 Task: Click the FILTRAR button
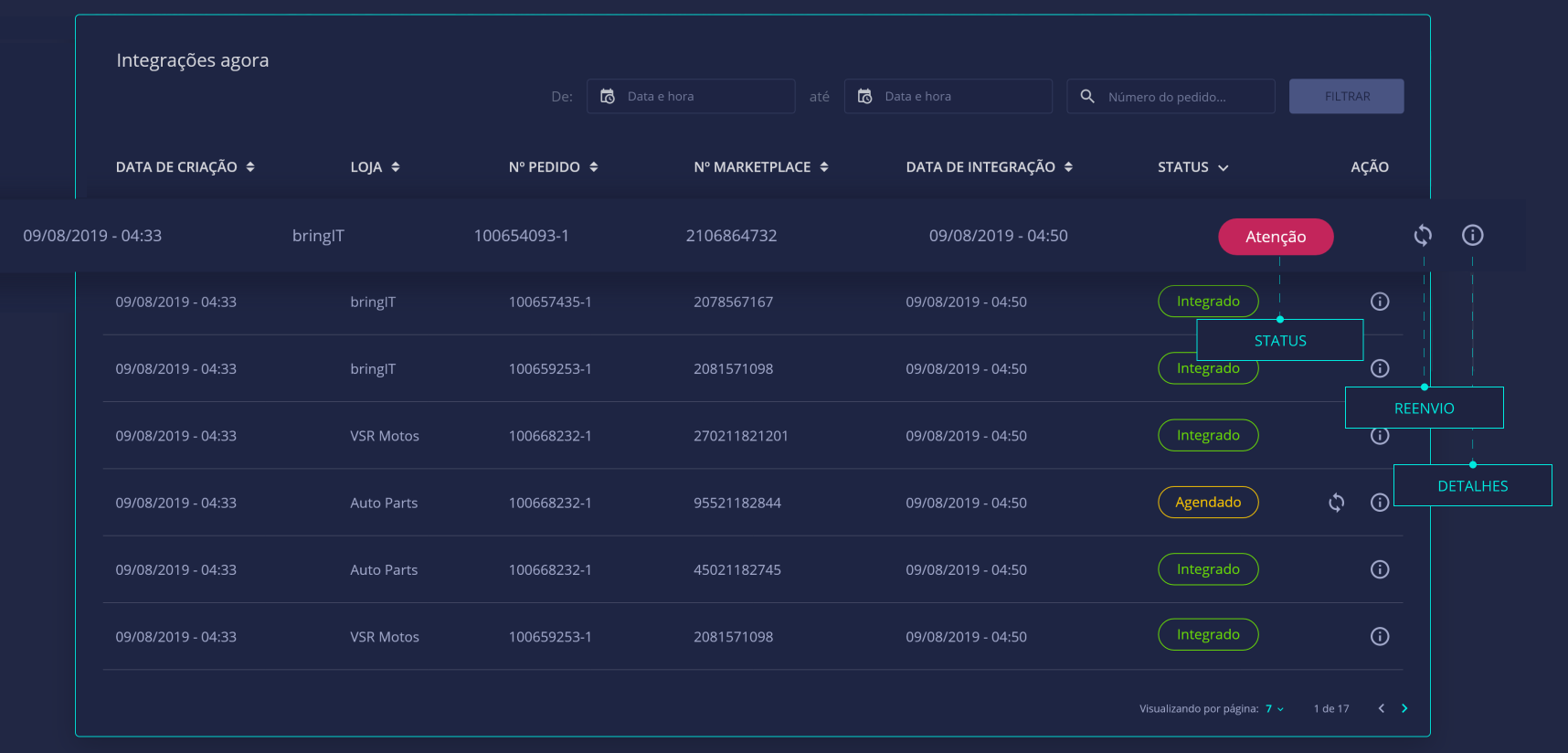[1347, 96]
